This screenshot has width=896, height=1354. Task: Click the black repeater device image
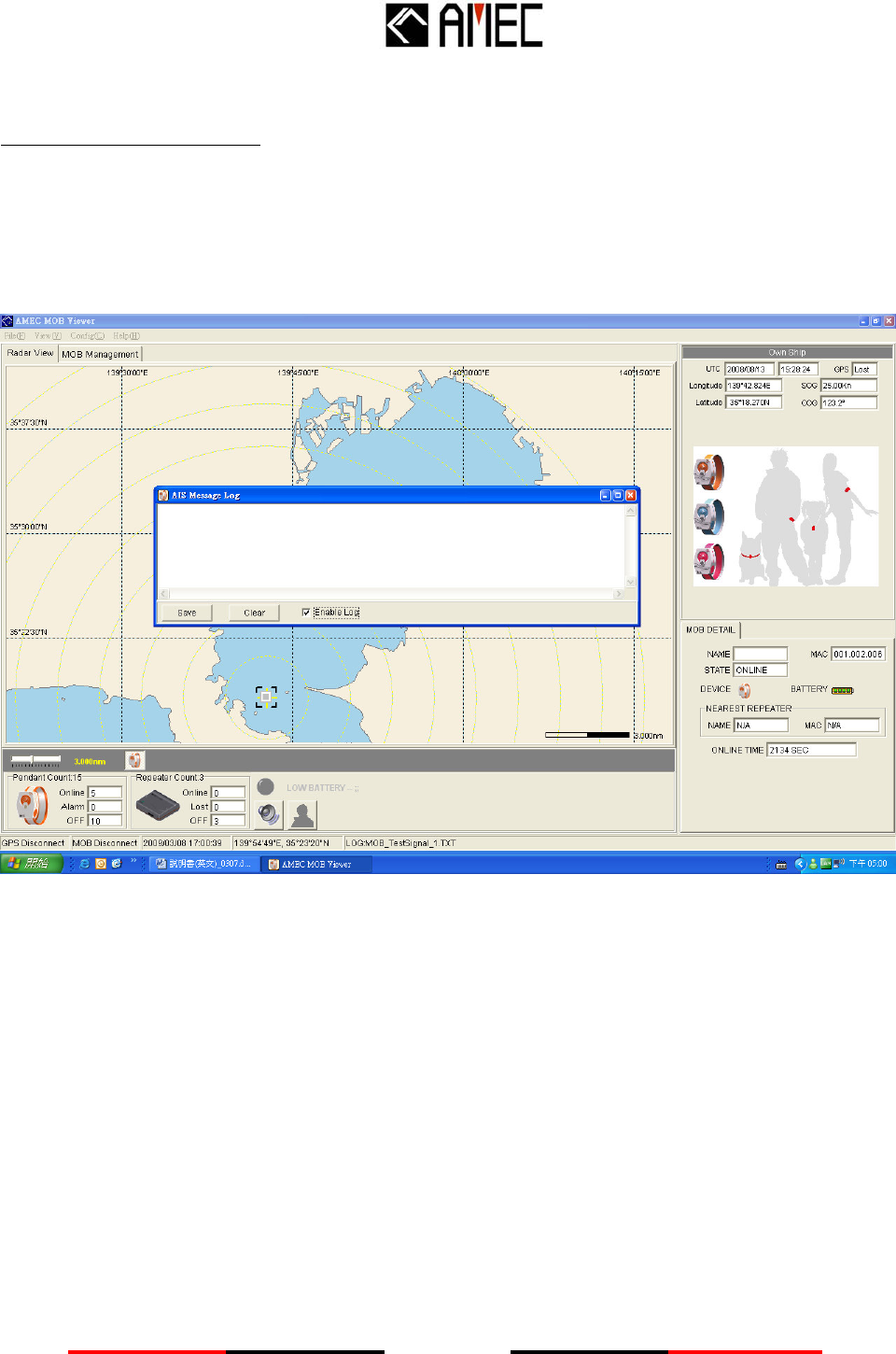(158, 803)
